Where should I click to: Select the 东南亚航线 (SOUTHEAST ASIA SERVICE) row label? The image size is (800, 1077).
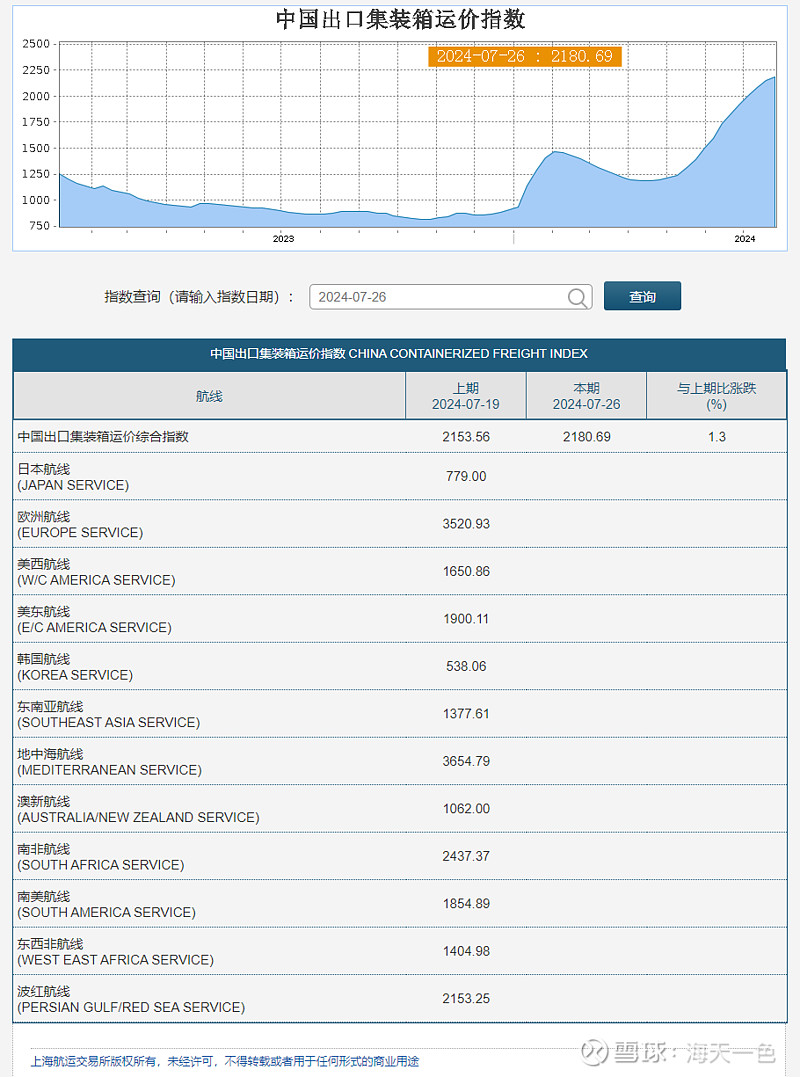108,714
